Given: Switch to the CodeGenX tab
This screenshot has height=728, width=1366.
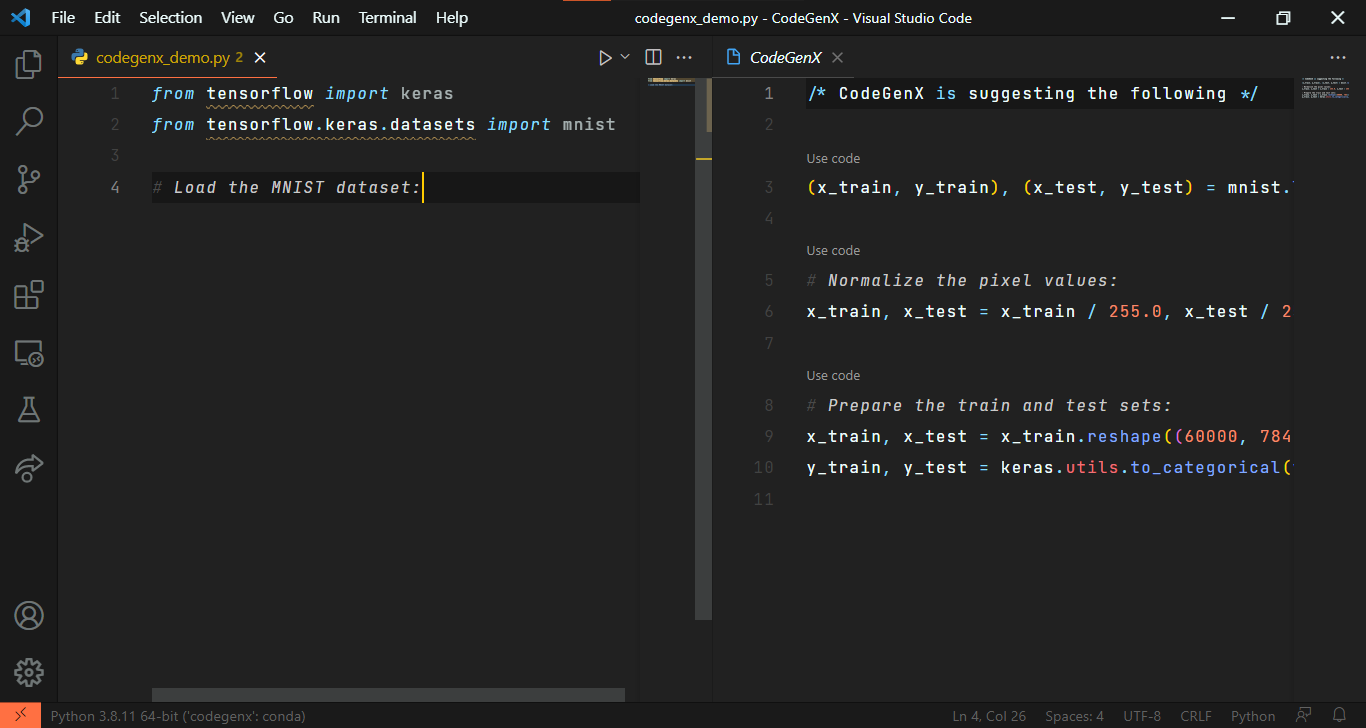Looking at the screenshot, I should tap(785, 58).
